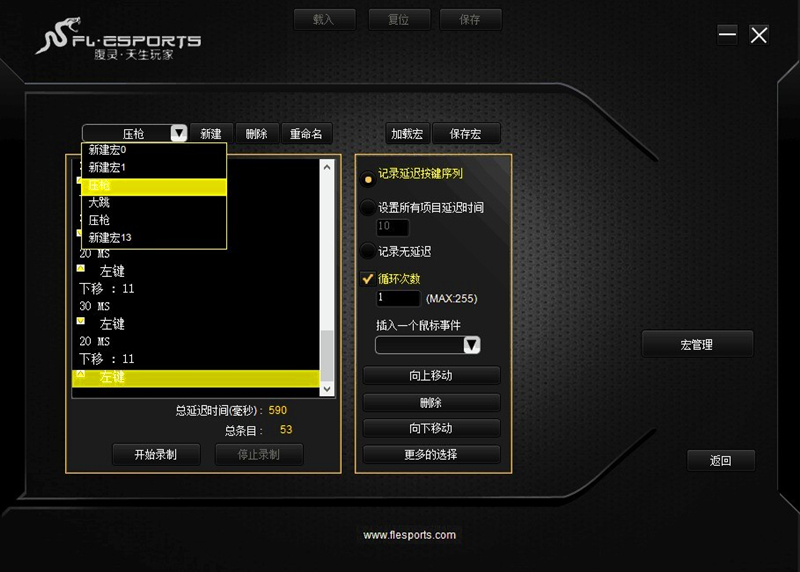
Task: Select the highlighted yellow 左键 row
Action: coord(196,378)
